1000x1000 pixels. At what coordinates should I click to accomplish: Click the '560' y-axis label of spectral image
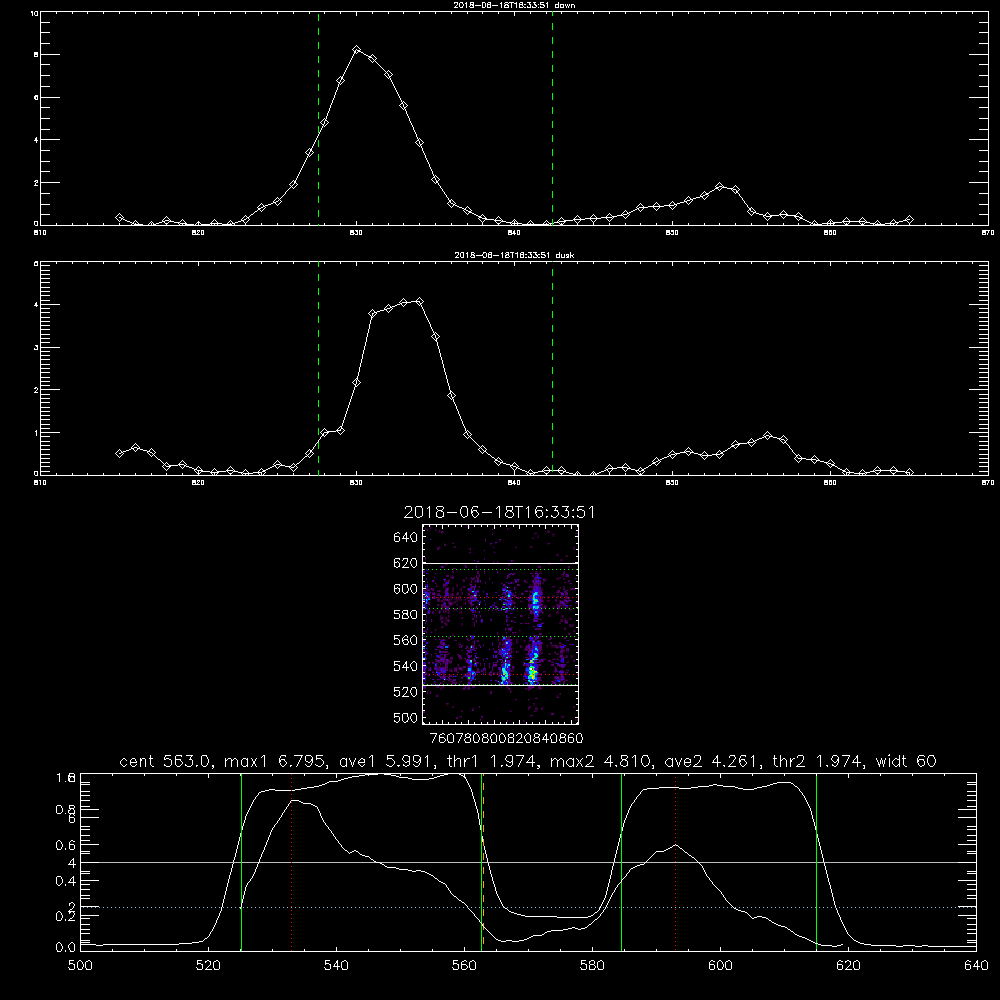coord(405,640)
